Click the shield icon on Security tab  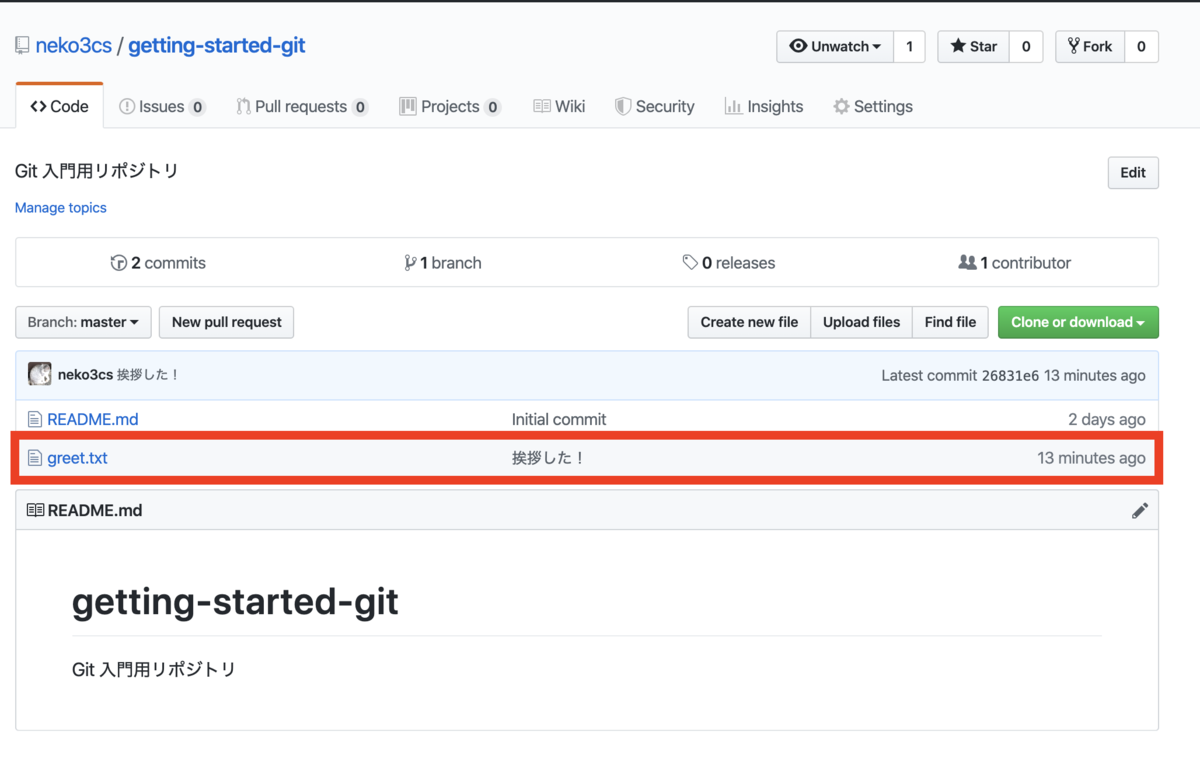622,106
